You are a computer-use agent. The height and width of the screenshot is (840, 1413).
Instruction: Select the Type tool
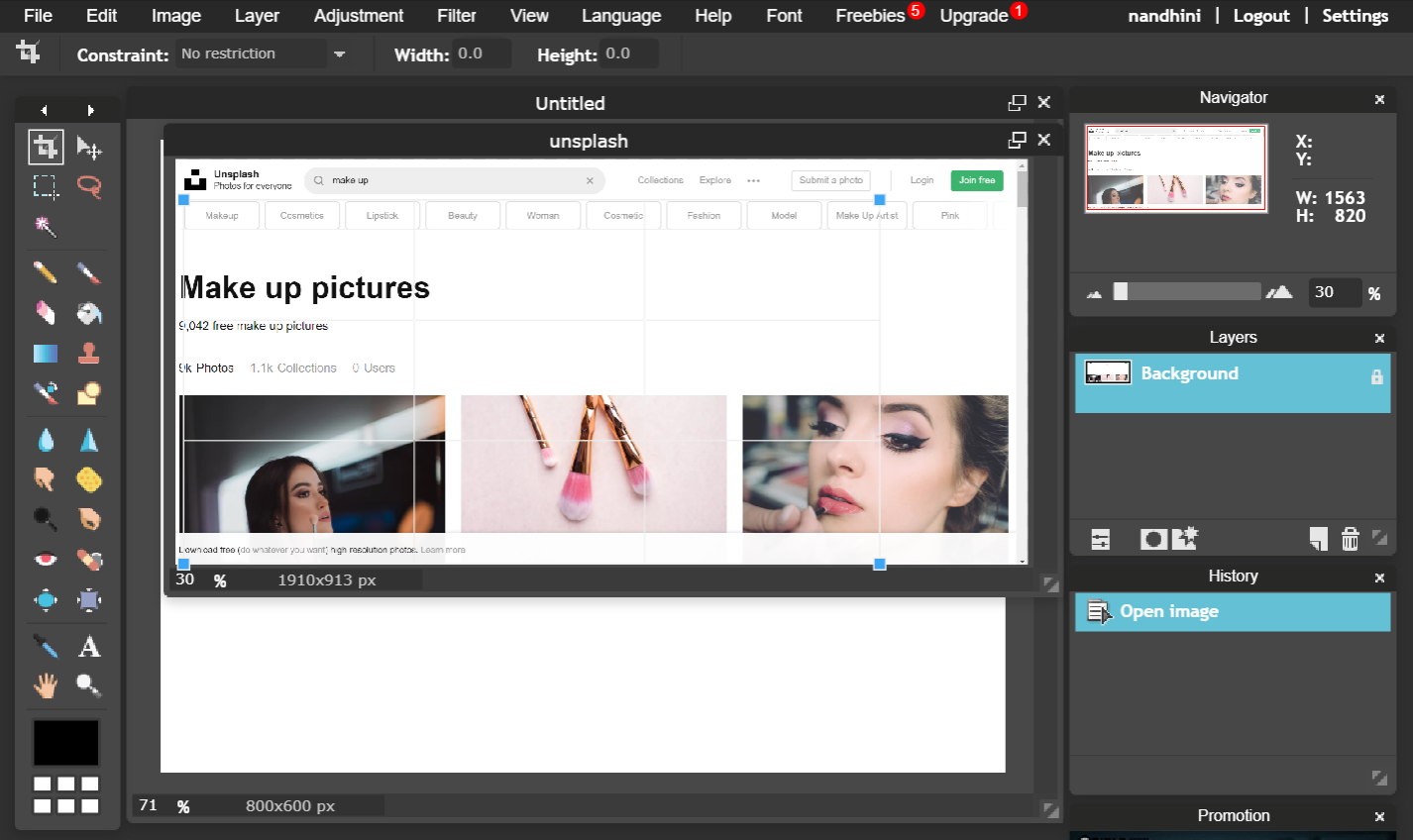(89, 647)
